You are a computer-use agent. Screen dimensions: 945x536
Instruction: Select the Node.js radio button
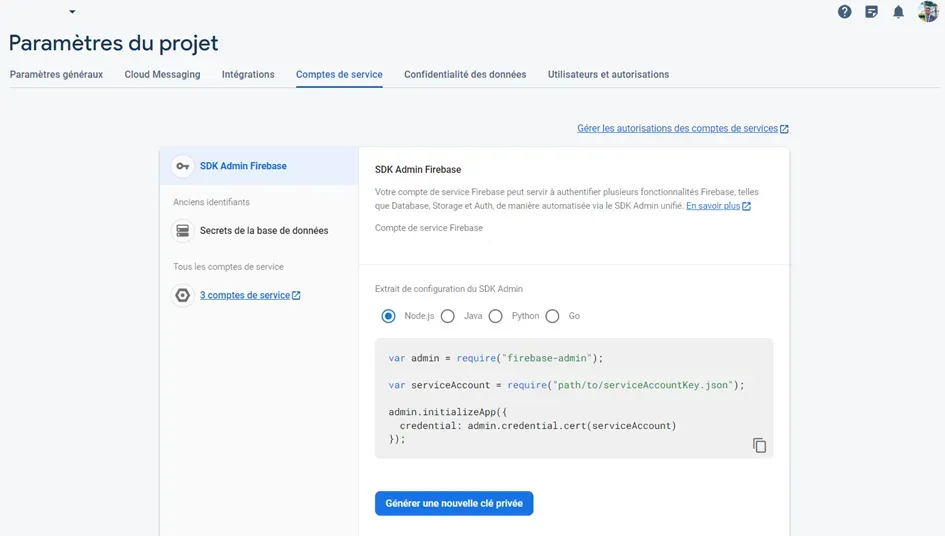click(388, 316)
